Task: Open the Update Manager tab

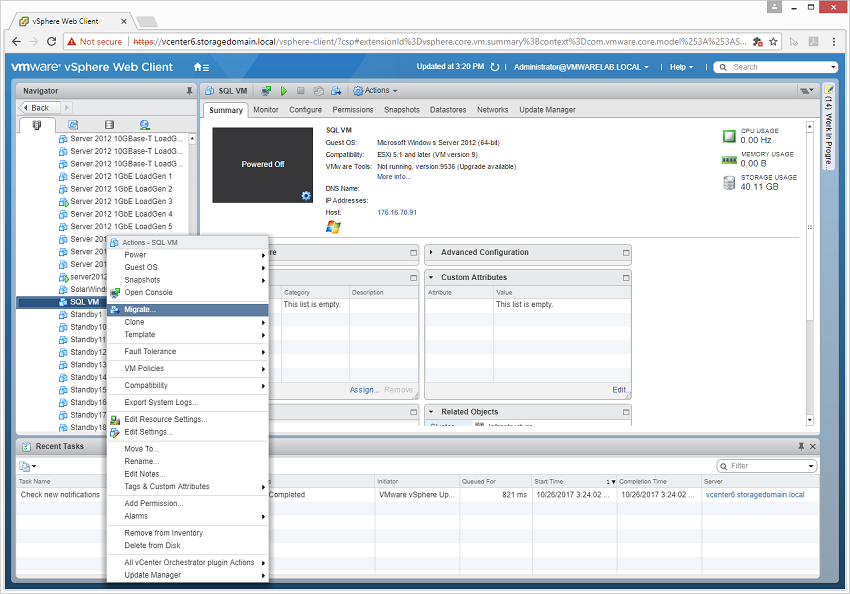Action: [x=547, y=110]
